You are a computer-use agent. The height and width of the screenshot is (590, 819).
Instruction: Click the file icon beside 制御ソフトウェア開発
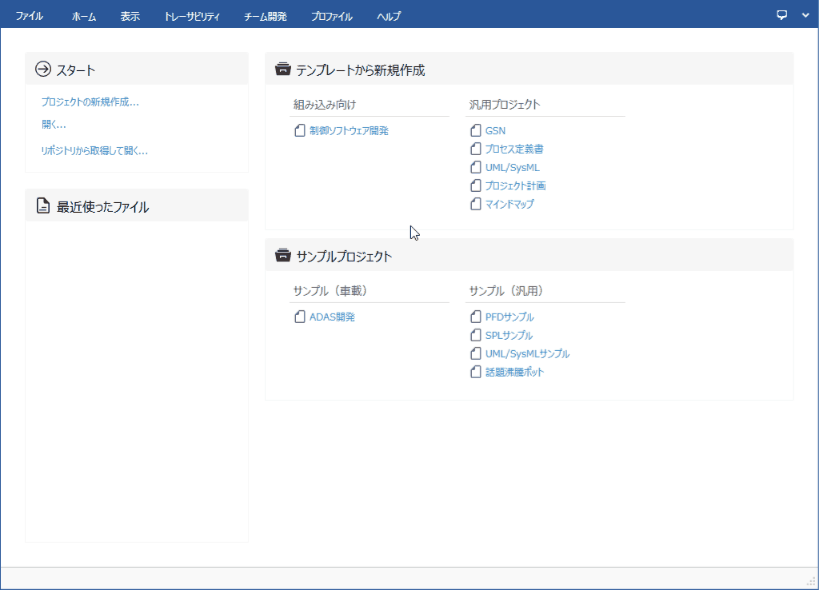pyautogui.click(x=299, y=130)
